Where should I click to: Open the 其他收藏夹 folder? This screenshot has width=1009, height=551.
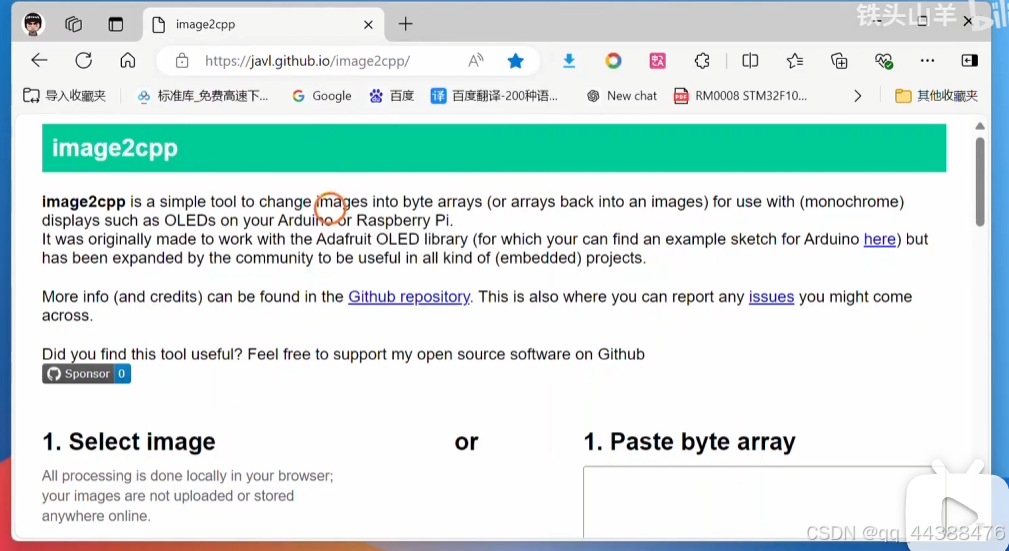(936, 96)
